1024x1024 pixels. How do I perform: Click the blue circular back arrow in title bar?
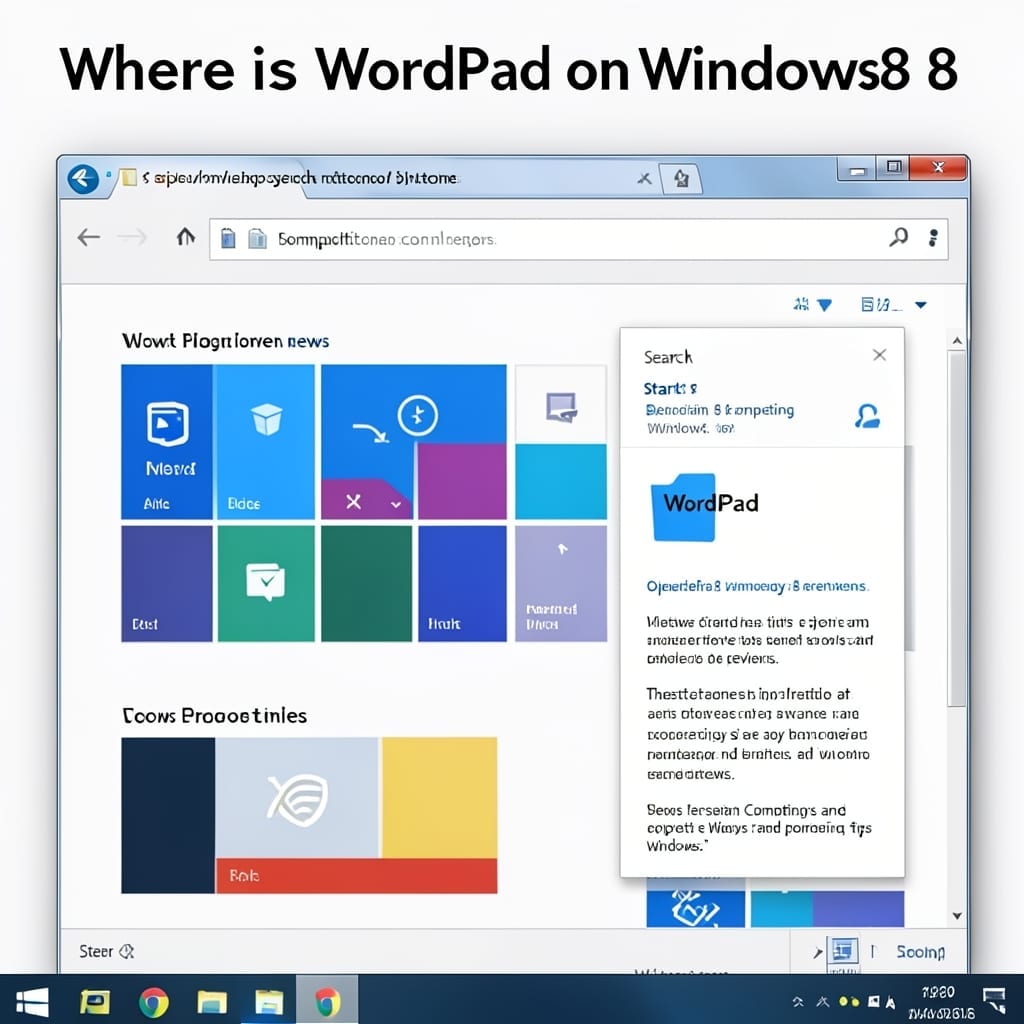pyautogui.click(x=83, y=179)
